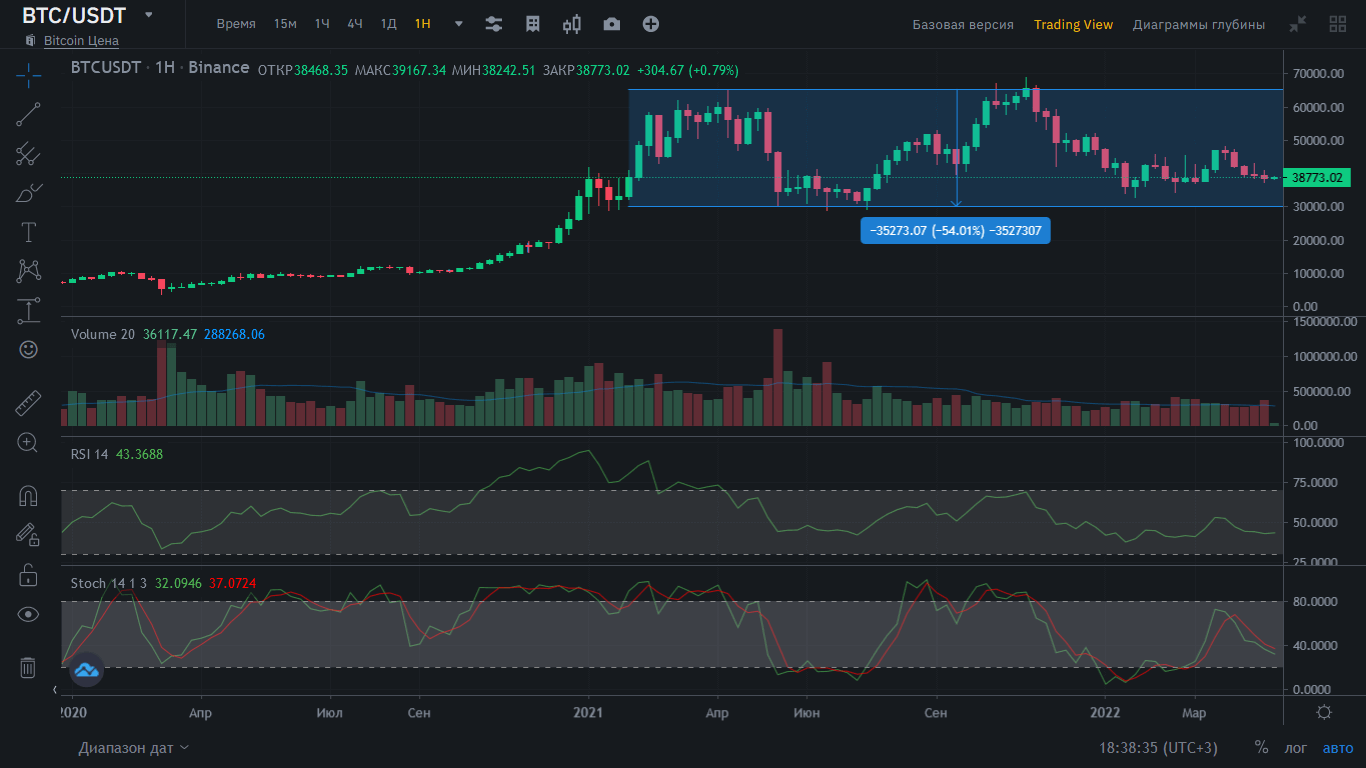Image resolution: width=1366 pixels, height=768 pixels.
Task: Select the text annotation tool
Action: pyautogui.click(x=28, y=232)
